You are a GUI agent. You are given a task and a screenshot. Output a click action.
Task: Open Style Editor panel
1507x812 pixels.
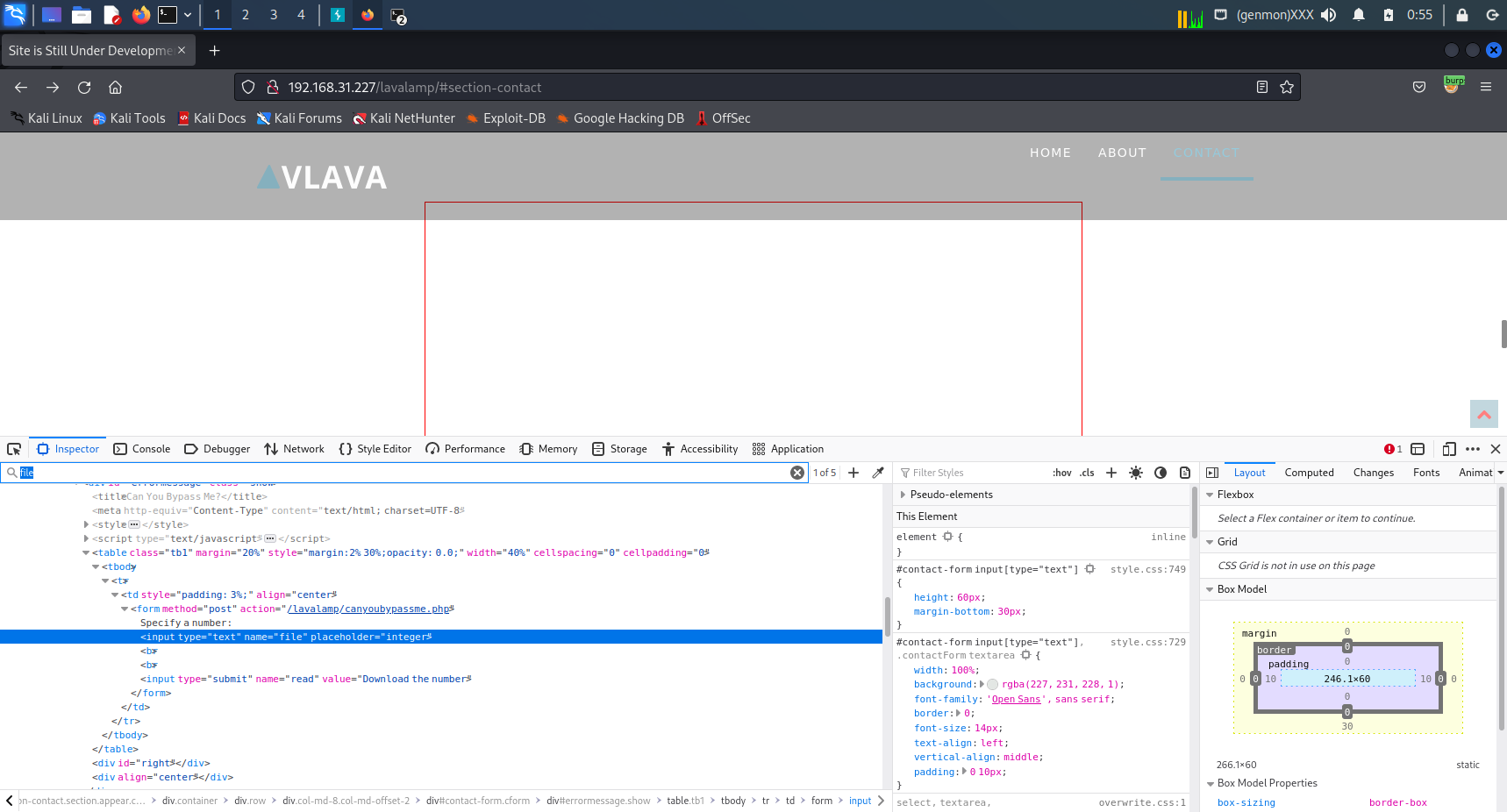375,449
